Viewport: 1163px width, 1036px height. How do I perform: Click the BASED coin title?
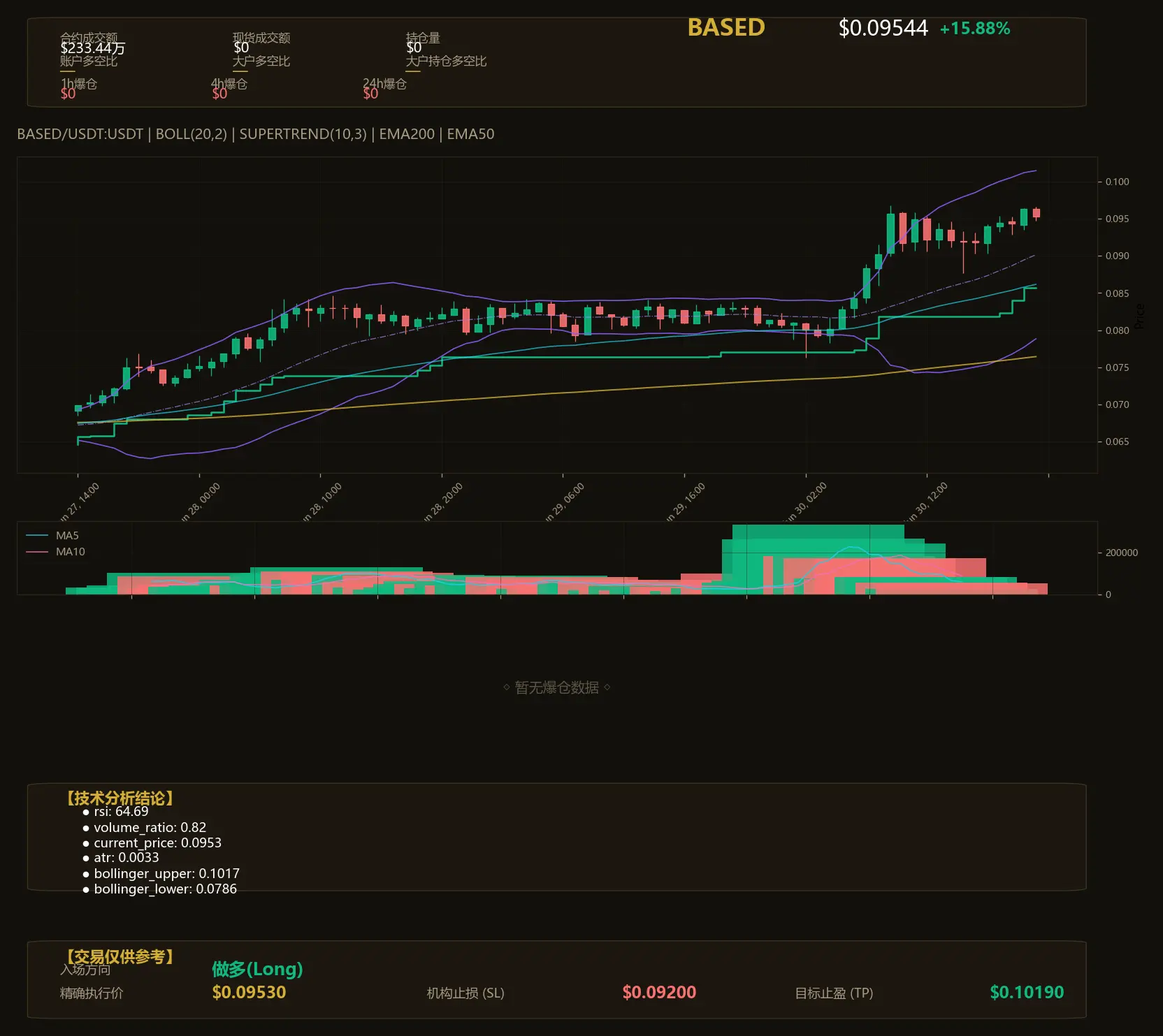pos(726,27)
